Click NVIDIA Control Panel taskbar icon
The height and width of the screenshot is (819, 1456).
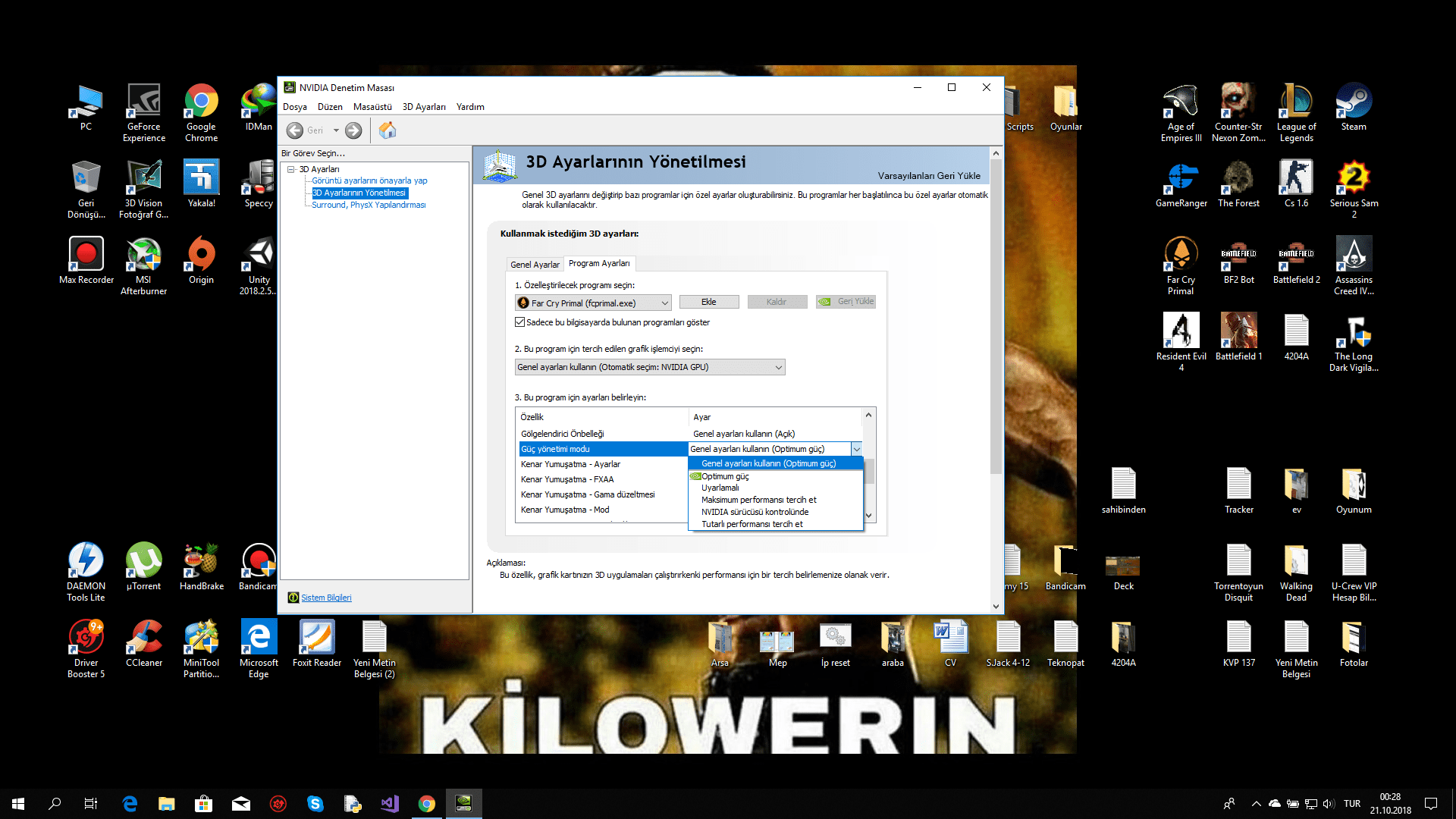[x=463, y=803]
